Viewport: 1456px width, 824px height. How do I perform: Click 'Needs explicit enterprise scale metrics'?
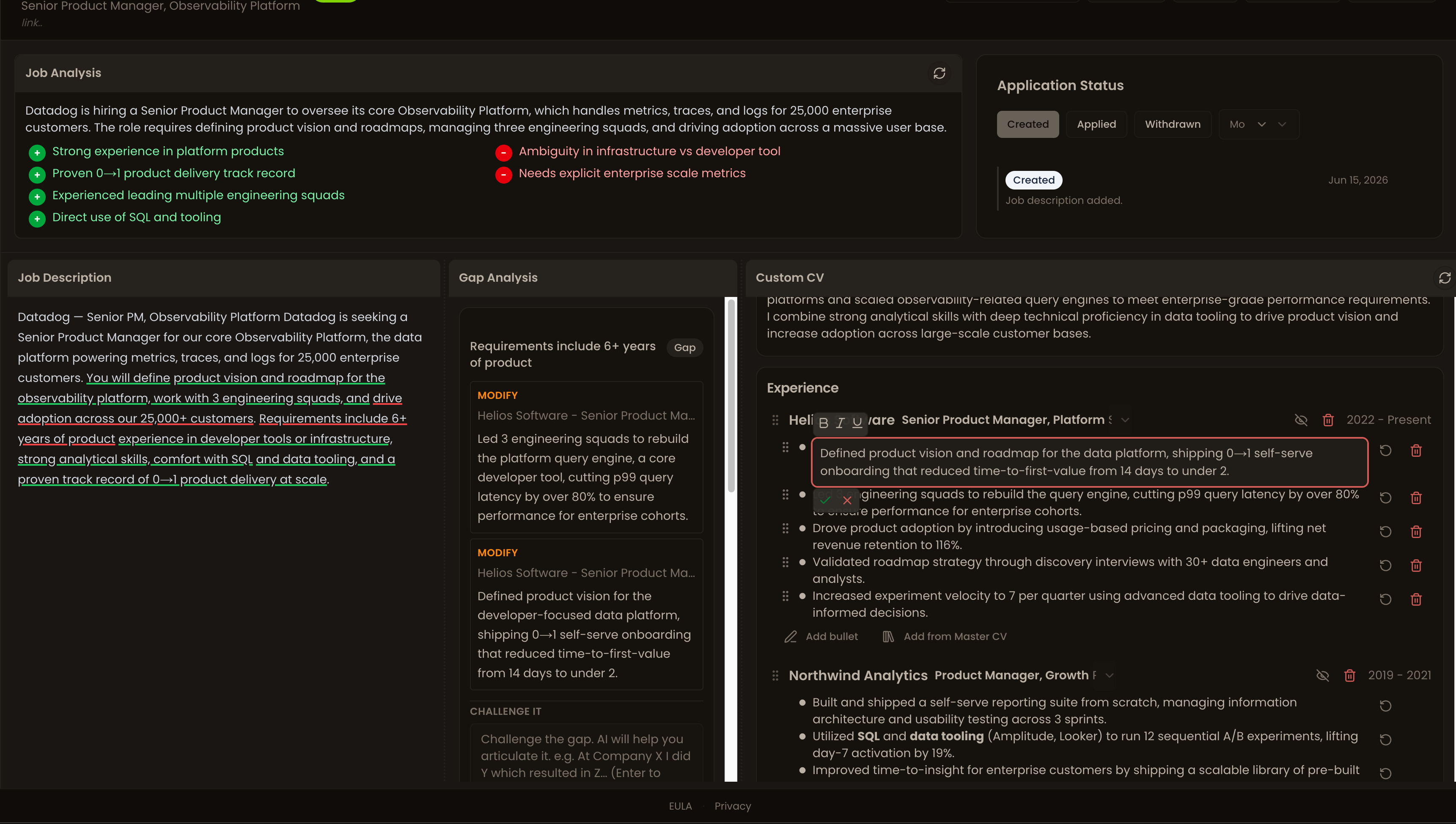click(x=632, y=173)
